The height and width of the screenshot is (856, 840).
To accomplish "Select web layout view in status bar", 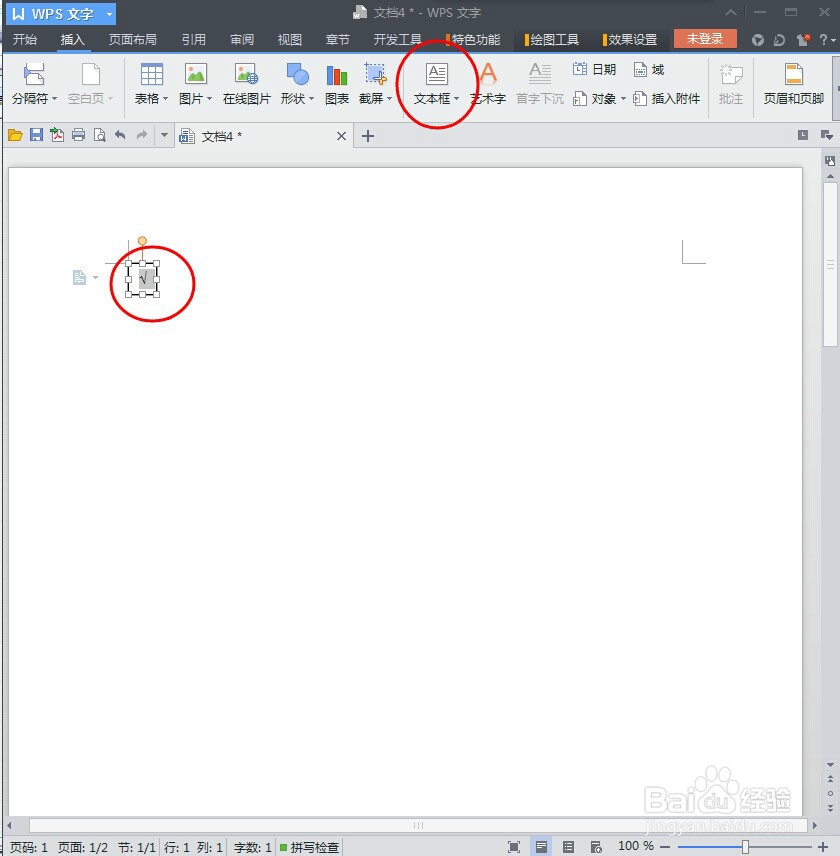I will [x=596, y=847].
